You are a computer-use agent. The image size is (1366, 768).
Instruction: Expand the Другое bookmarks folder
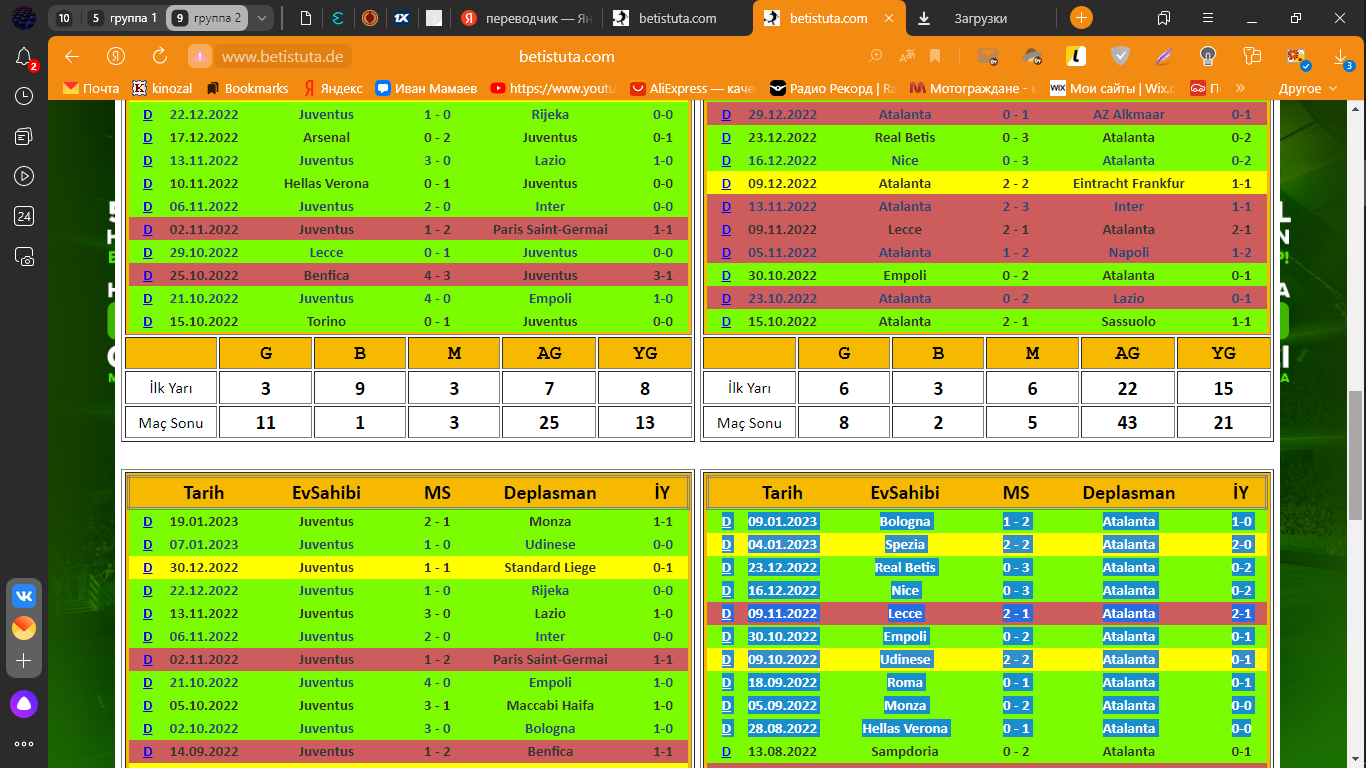pos(1308,88)
